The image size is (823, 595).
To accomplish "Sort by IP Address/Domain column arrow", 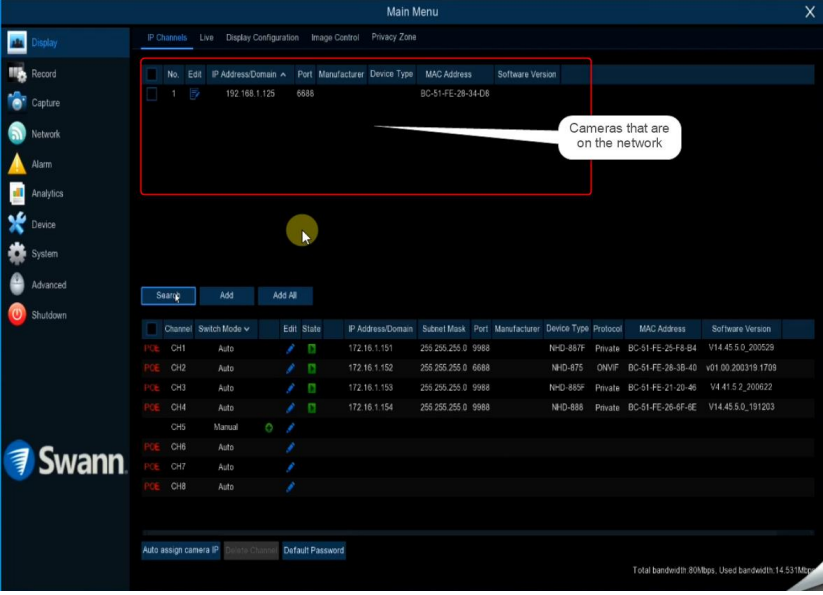I will (283, 75).
